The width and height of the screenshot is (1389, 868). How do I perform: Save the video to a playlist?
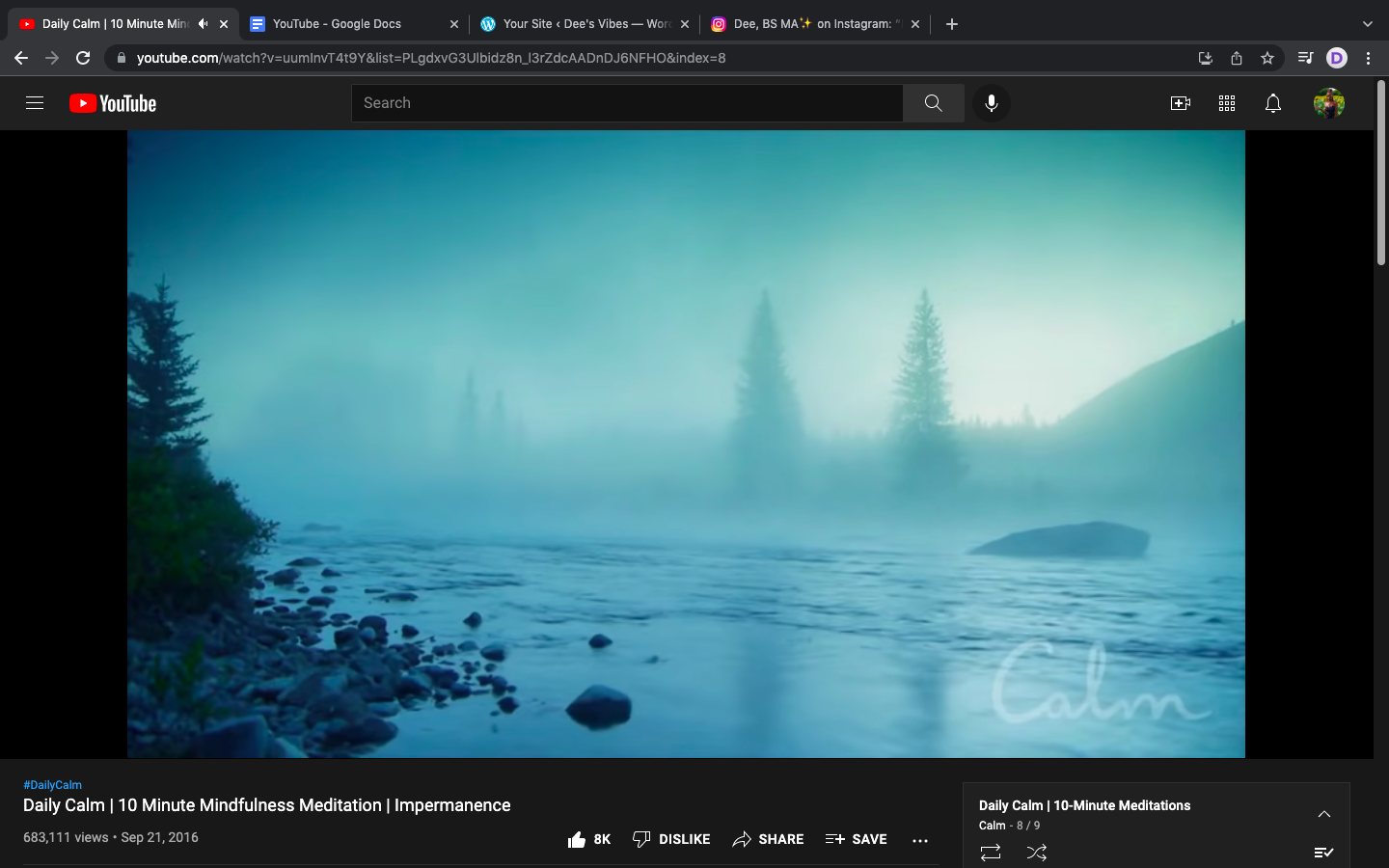coord(856,839)
